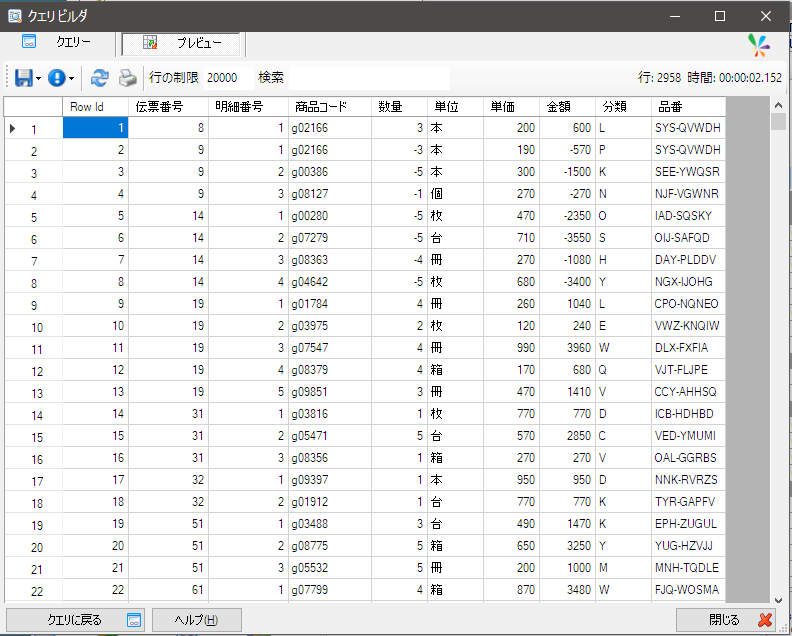792x636 pixels.
Task: Click the product code g08379
Action: pos(330,370)
